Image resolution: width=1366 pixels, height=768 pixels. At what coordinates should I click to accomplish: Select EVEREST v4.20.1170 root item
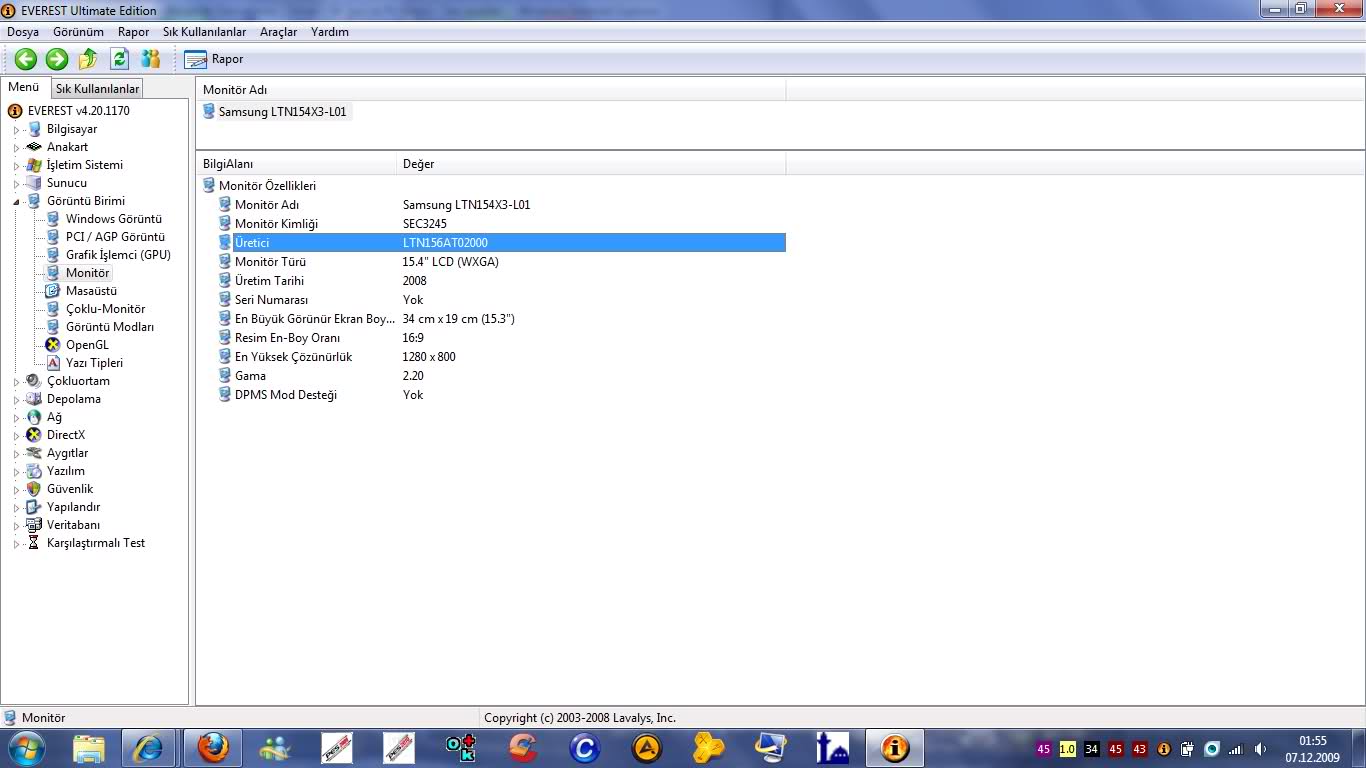click(78, 111)
